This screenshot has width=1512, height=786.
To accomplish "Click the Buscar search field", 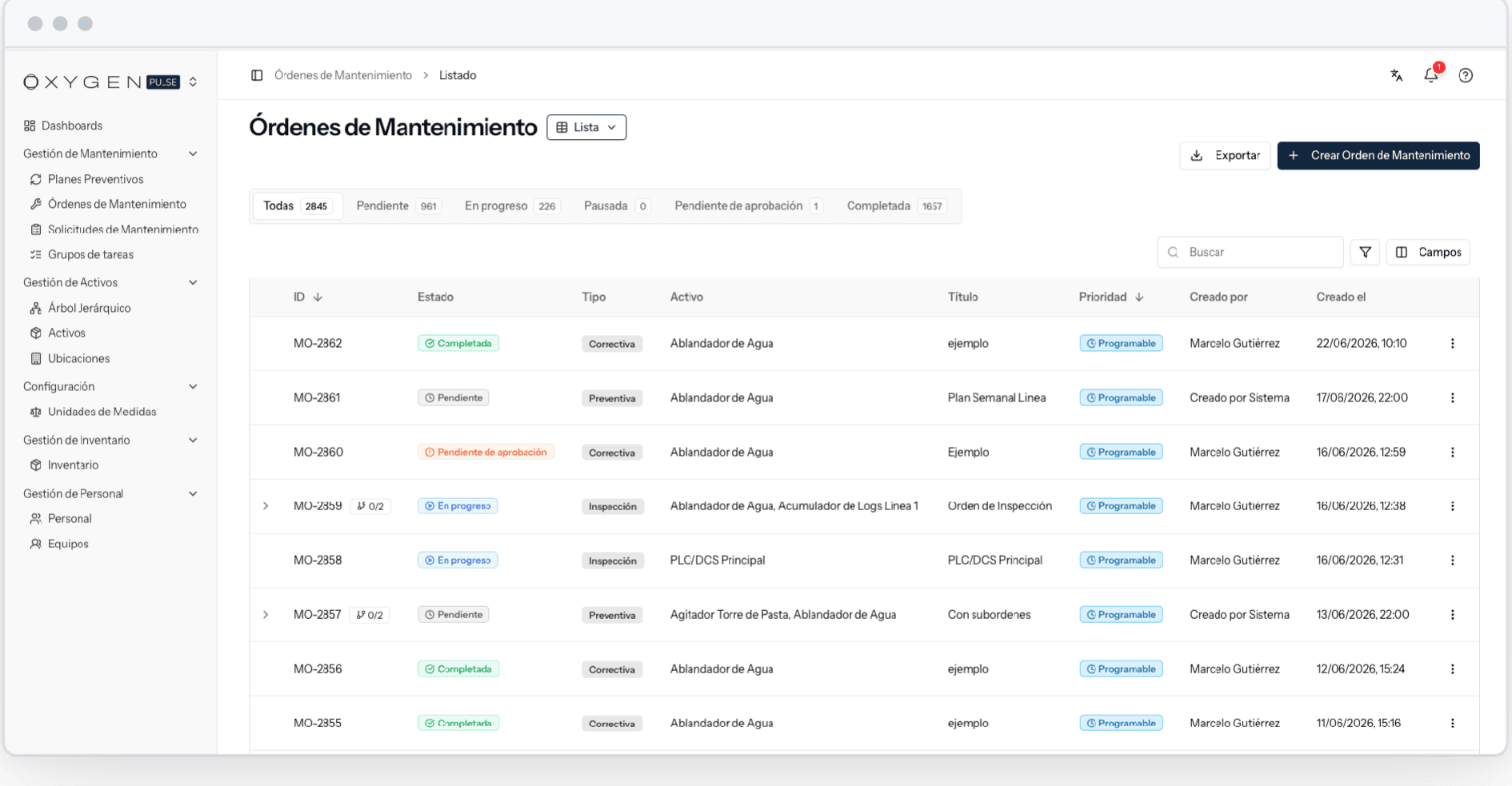I will [1250, 252].
